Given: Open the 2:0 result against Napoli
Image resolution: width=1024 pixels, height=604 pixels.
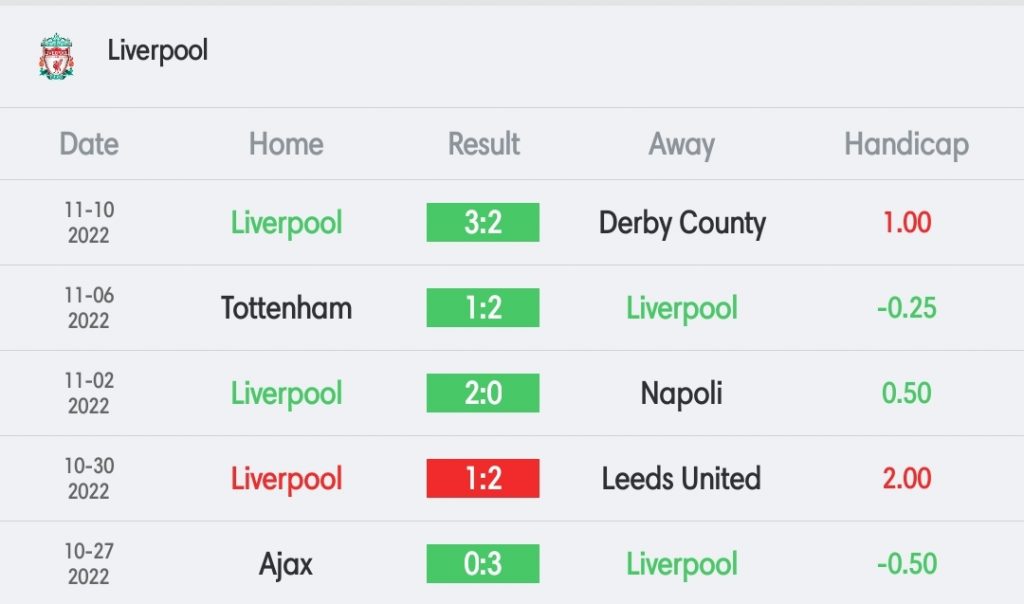Looking at the screenshot, I should pos(483,393).
